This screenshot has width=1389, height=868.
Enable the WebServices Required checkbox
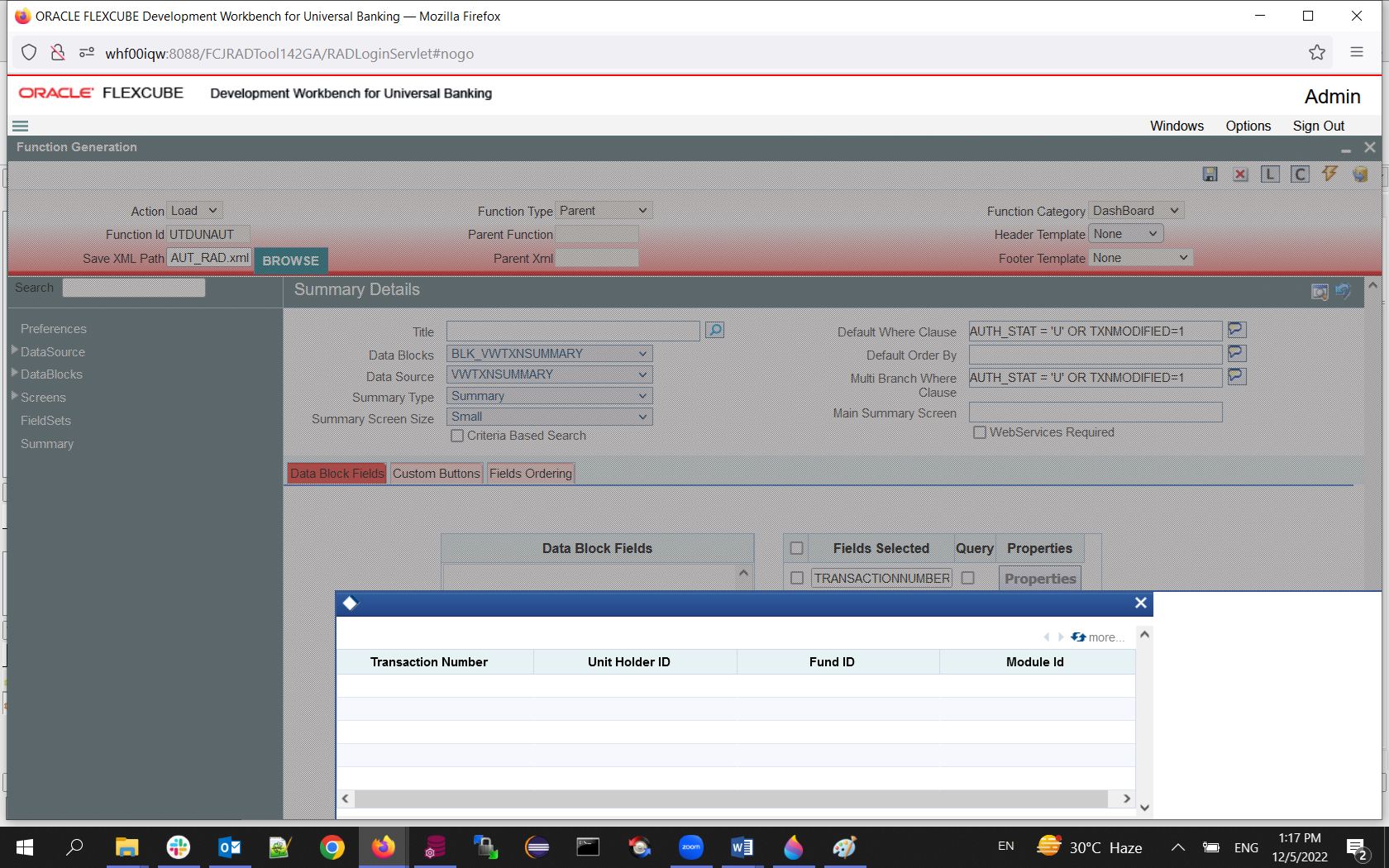(980, 432)
